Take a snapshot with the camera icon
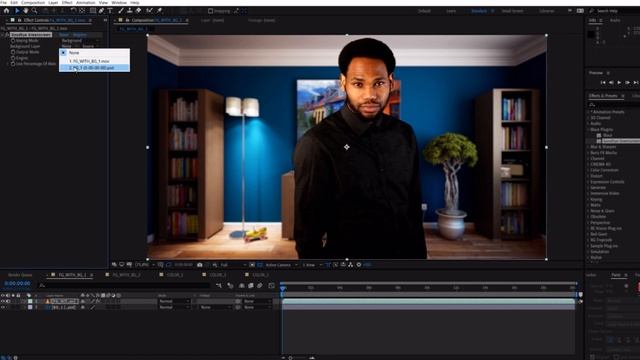This screenshot has height=360, width=640. coord(200,265)
